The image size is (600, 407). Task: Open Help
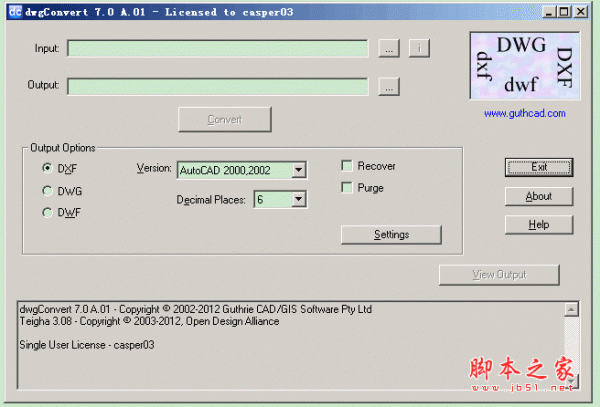tap(539, 225)
